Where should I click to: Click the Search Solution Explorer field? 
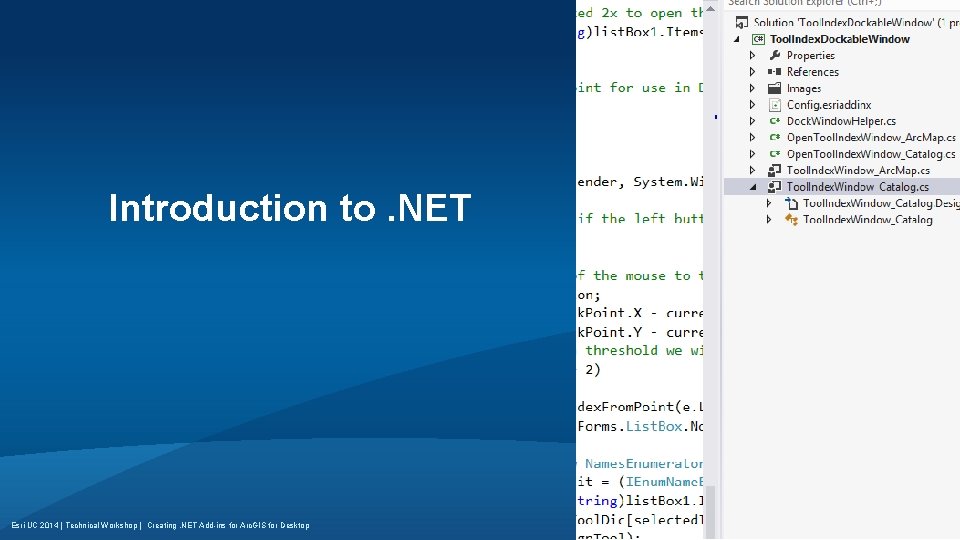[842, 3]
